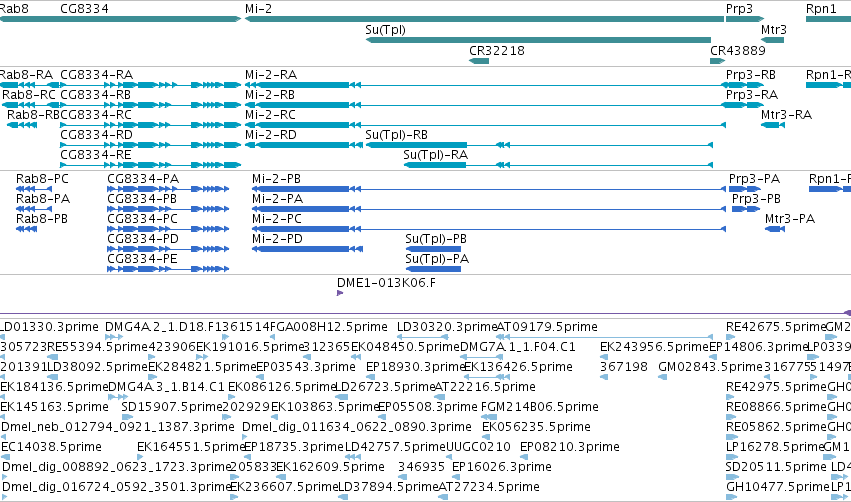Click the LD42757.5prime EST label
The height and width of the screenshot is (502, 851).
(x=395, y=447)
